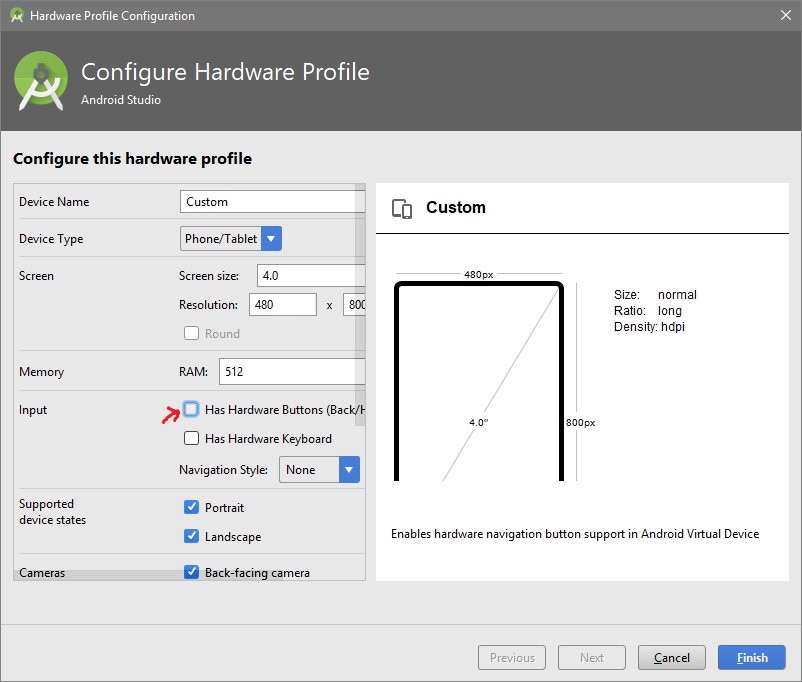Click the 'Enables hardware navigation button support' description
The width and height of the screenshot is (802, 682).
[575, 534]
